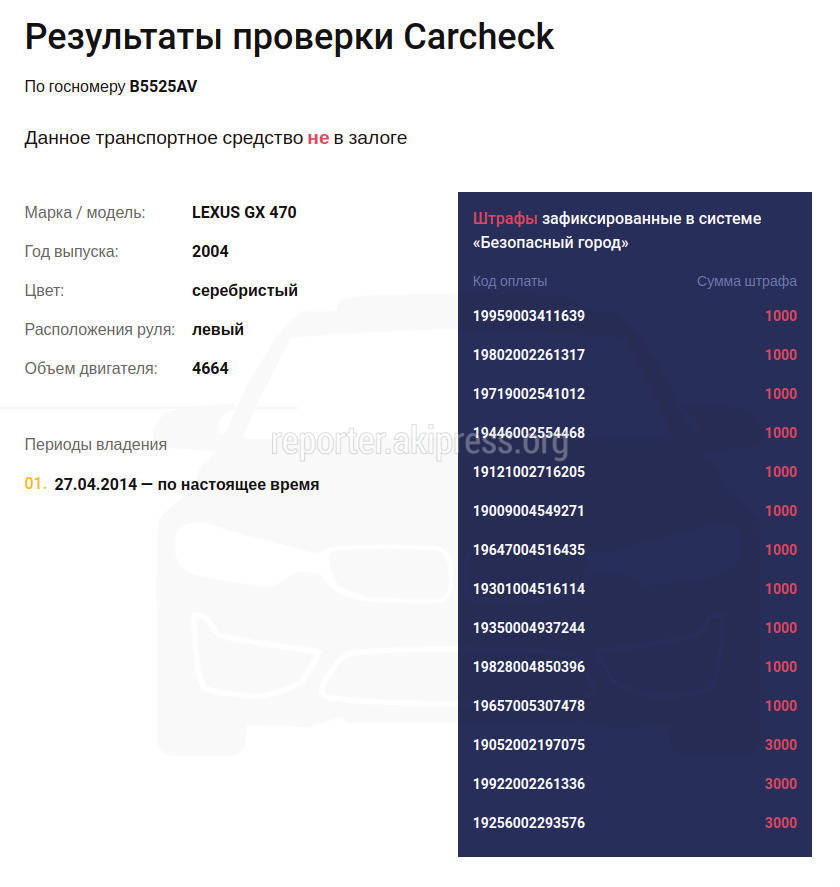
Task: Click payment code 19052002197075
Action: [x=529, y=745]
